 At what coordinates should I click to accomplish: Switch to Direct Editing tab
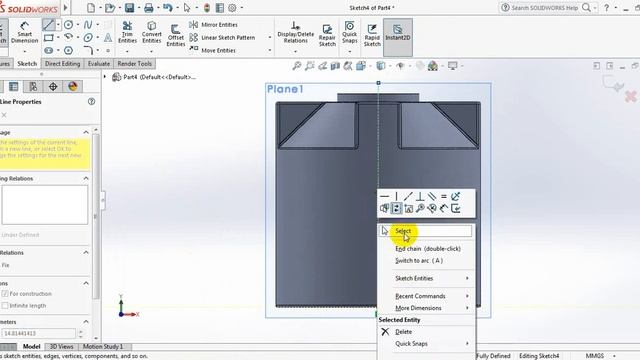[62, 64]
